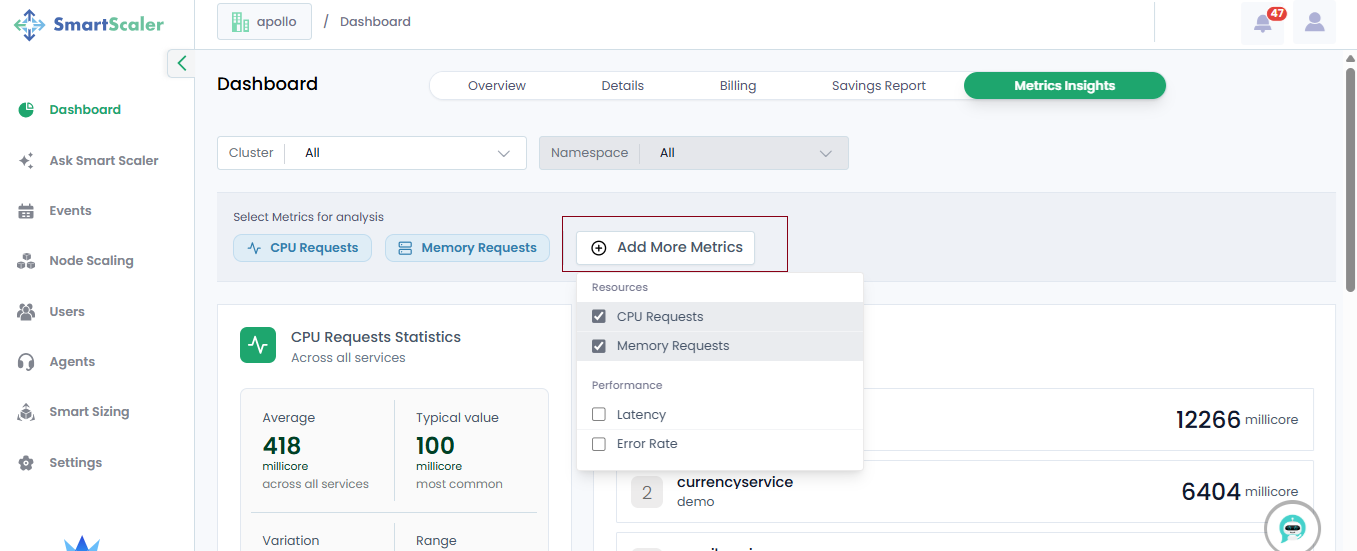Screen dimensions: 1357x551
Task: Click the Agents headset icon
Action: [27, 362]
